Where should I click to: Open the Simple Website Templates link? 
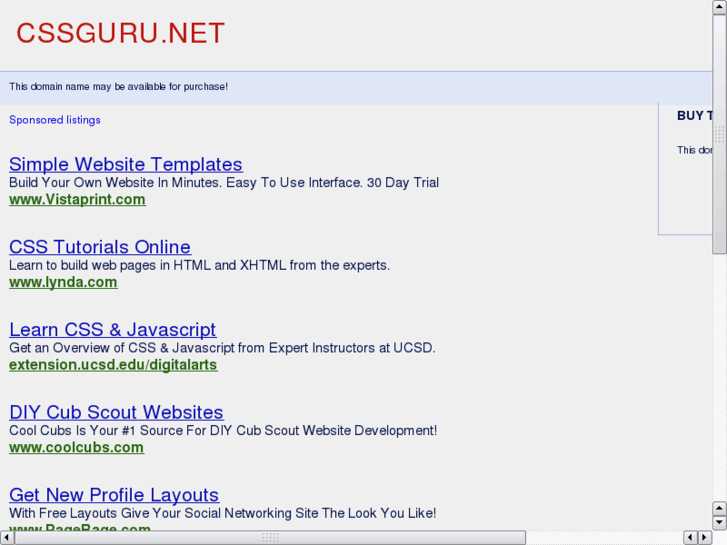126,164
